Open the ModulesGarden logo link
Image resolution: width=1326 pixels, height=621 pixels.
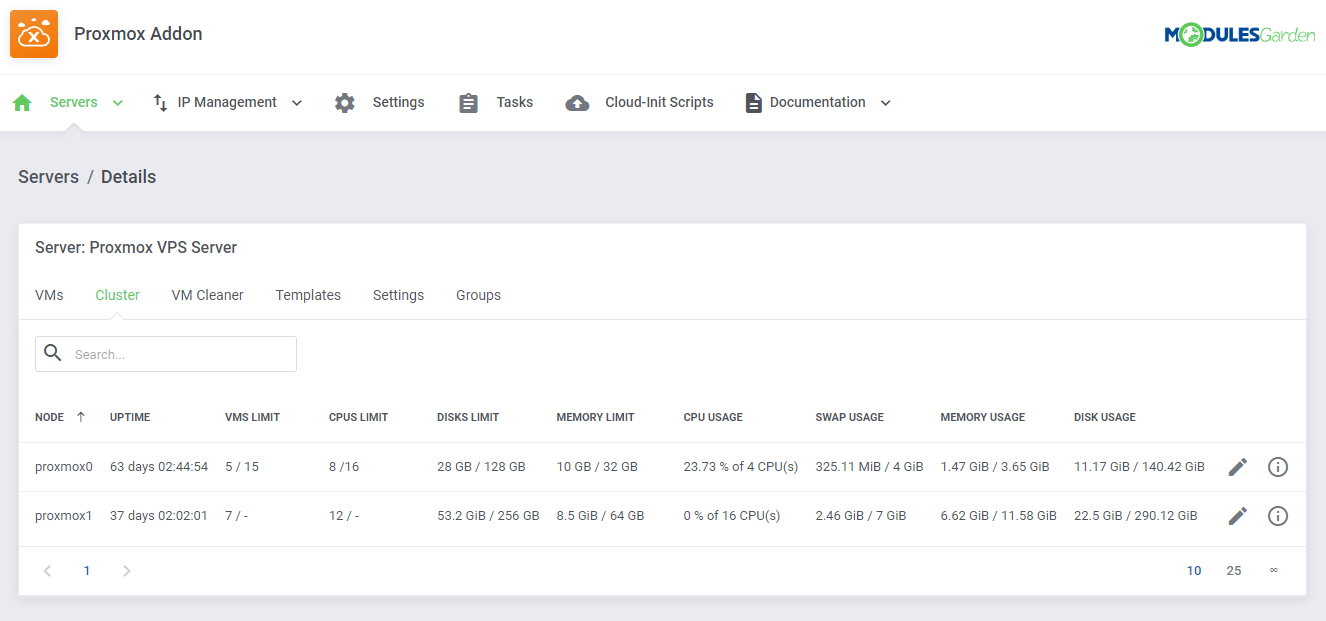(x=1239, y=35)
